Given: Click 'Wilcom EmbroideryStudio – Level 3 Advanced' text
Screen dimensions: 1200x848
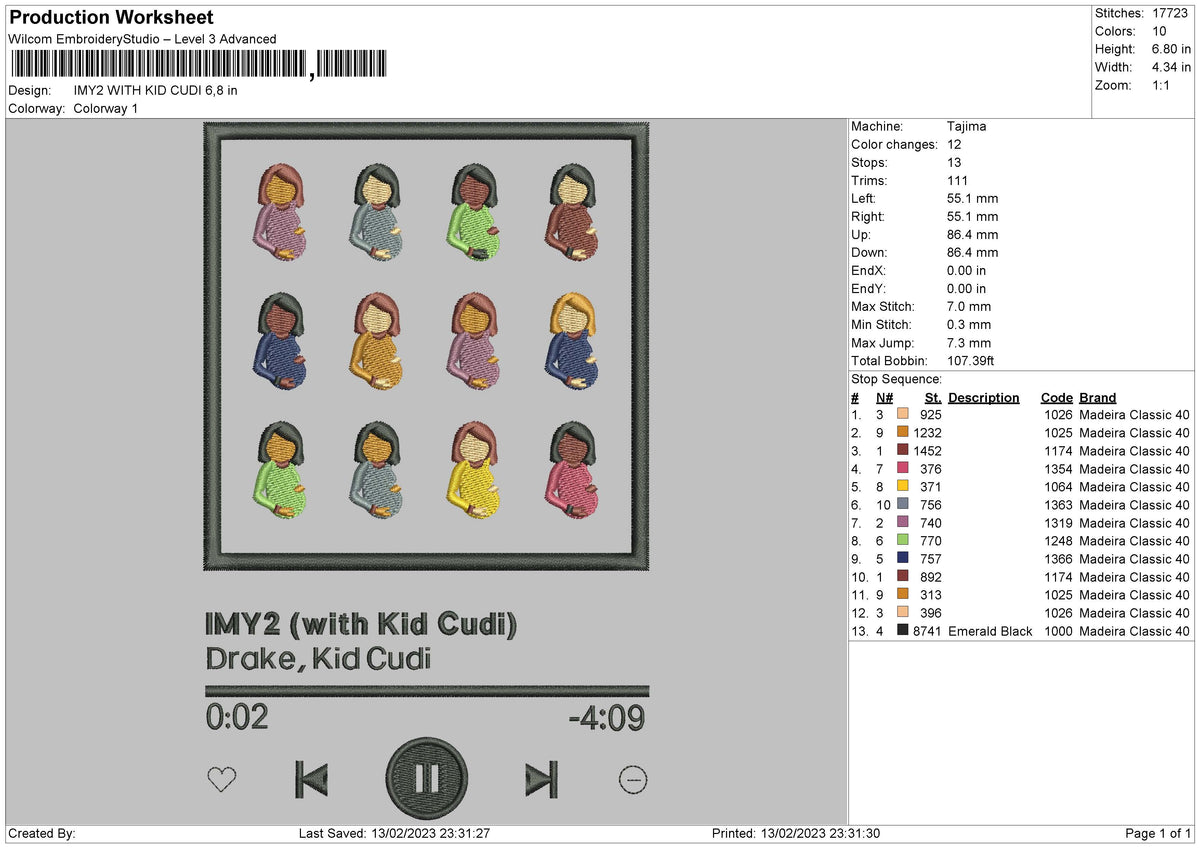Looking at the screenshot, I should [142, 39].
